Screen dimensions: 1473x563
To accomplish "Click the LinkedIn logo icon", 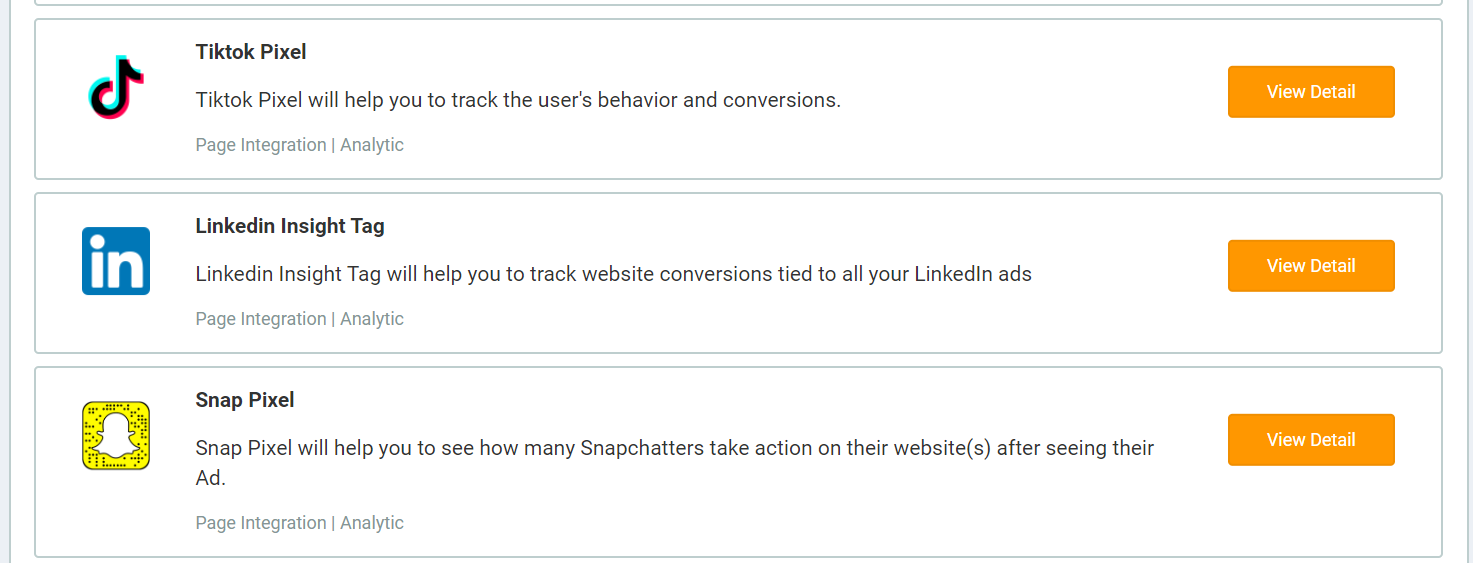I will [116, 261].
